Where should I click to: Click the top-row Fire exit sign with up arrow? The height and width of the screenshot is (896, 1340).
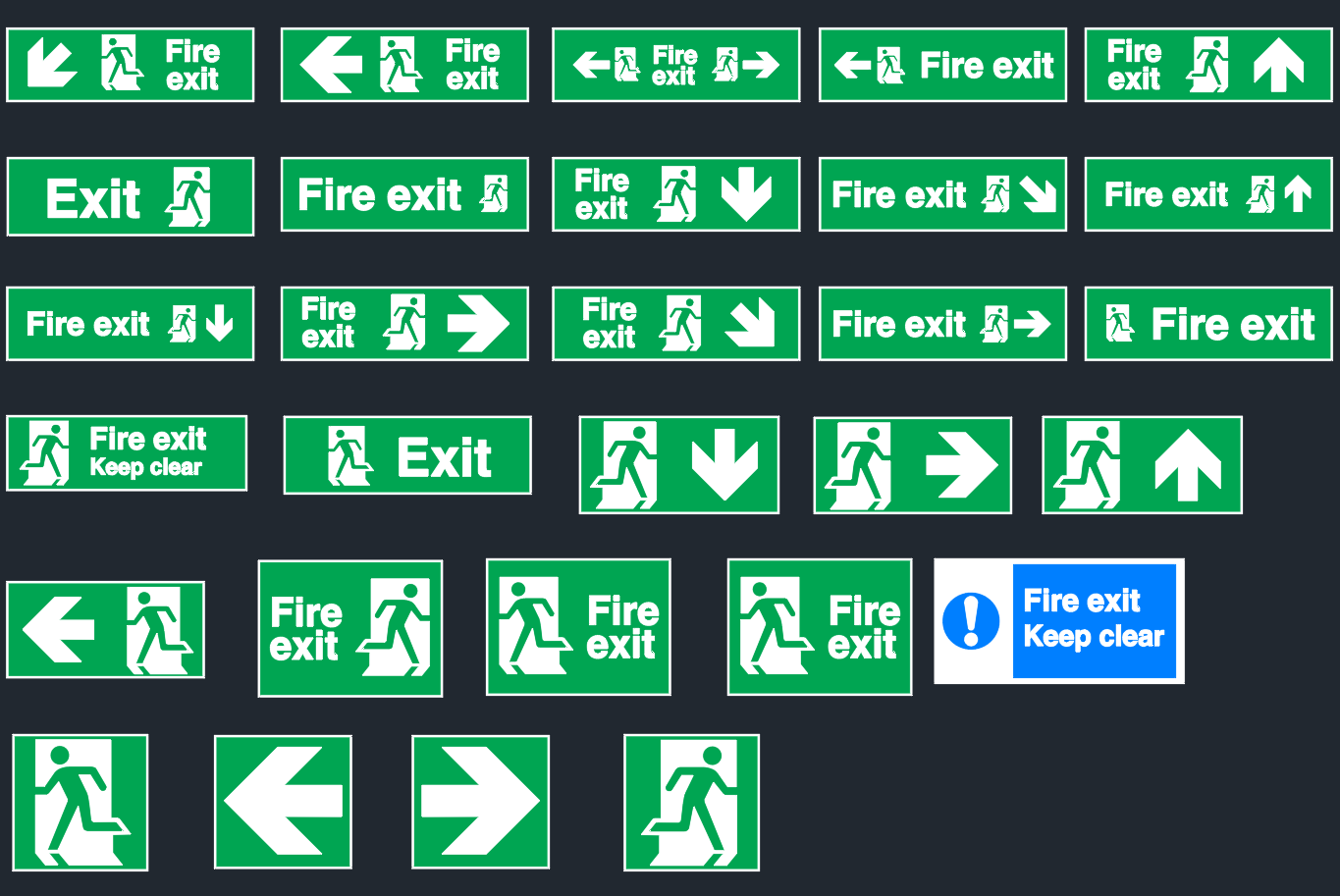tap(1208, 65)
